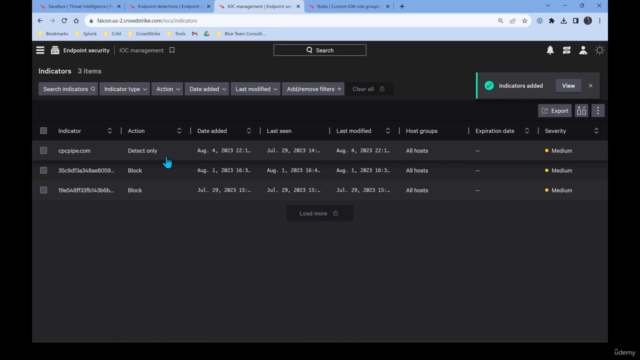Open the Splunk bookmarks folder
The width and height of the screenshot is (640, 360).
(x=86, y=34)
